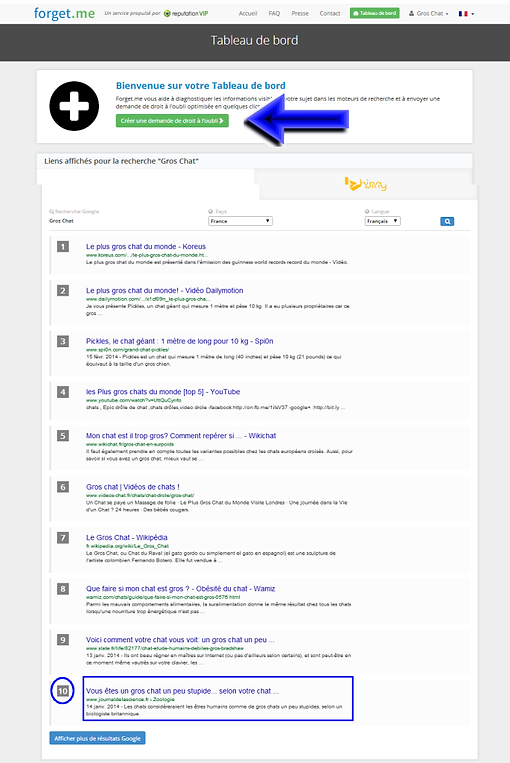The height and width of the screenshot is (763, 510).
Task: Open the Contact page
Action: [x=329, y=14]
